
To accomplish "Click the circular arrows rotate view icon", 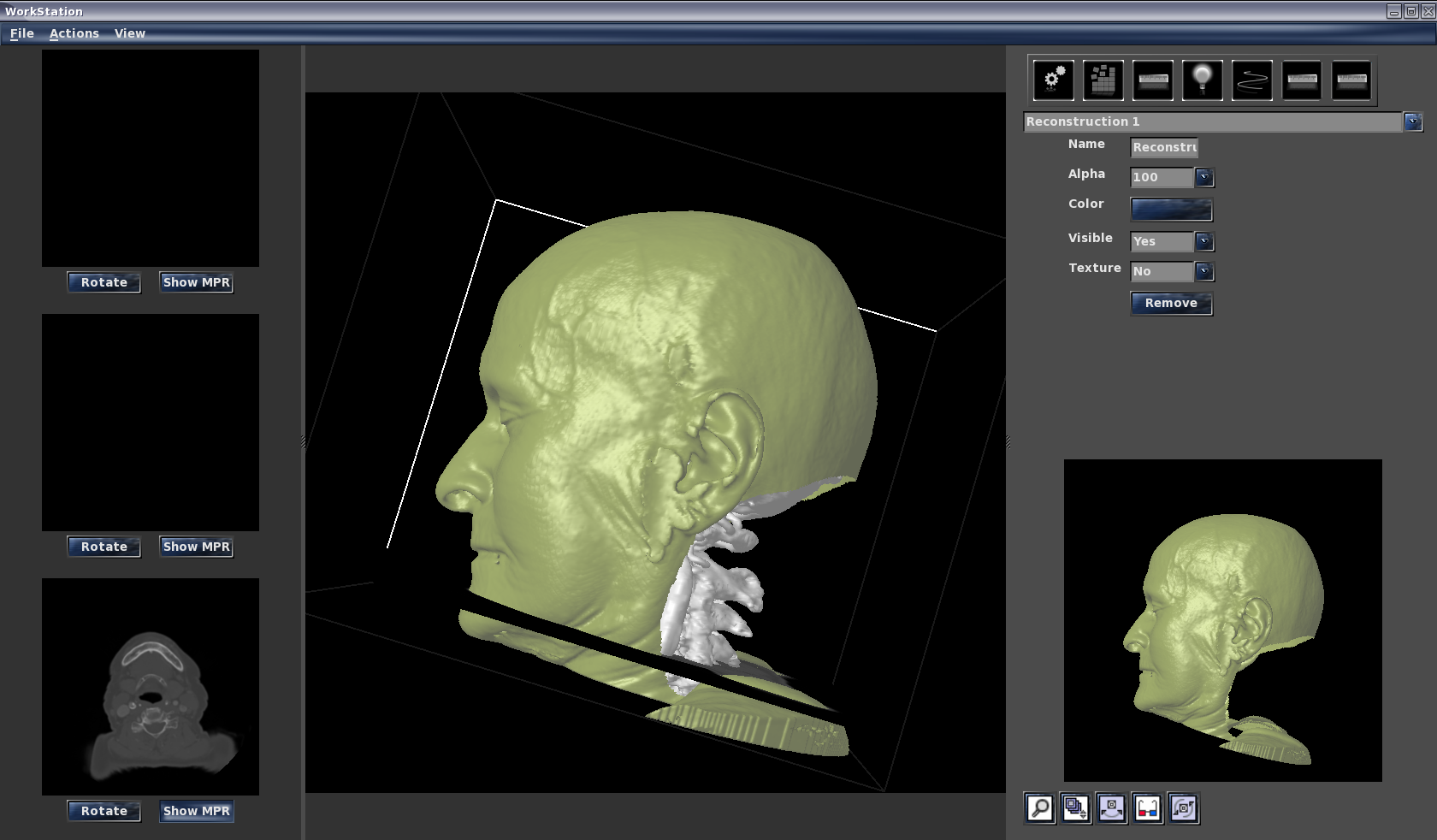I will click(1184, 808).
